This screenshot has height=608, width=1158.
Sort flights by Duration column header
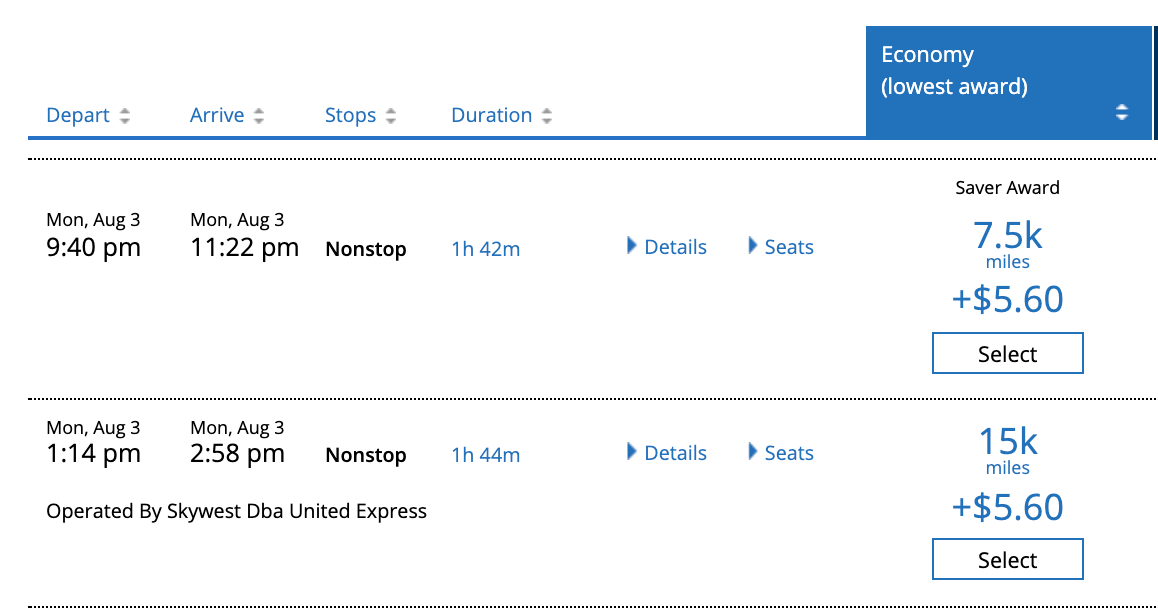491,115
